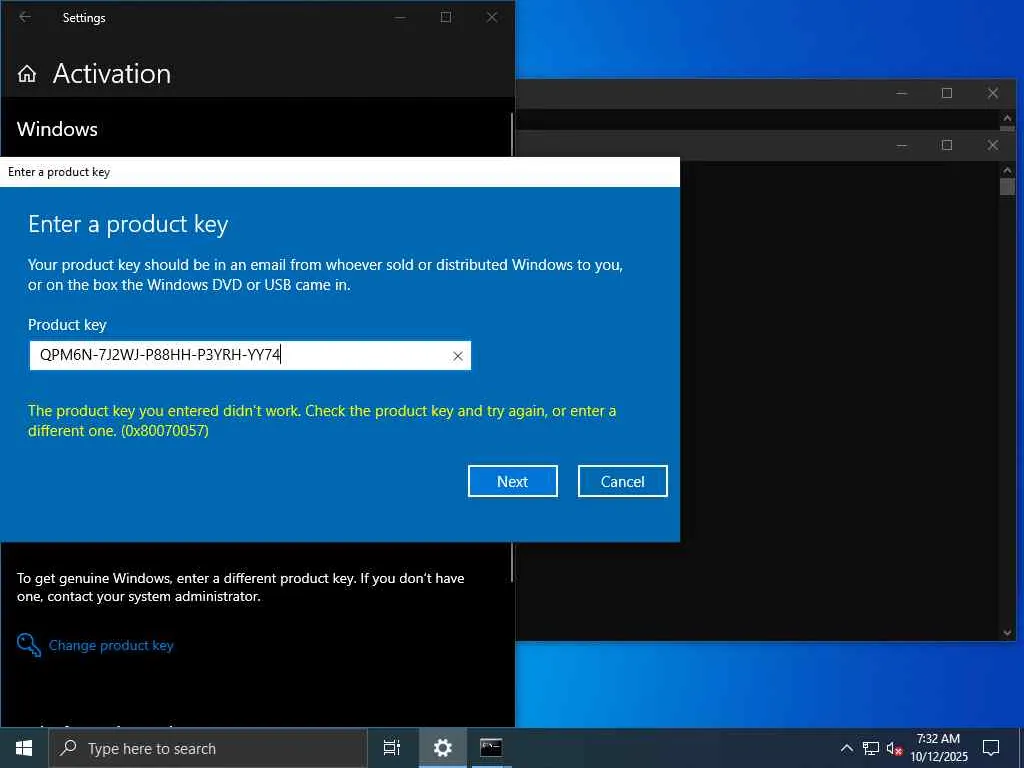Close the rear console window

(993, 93)
